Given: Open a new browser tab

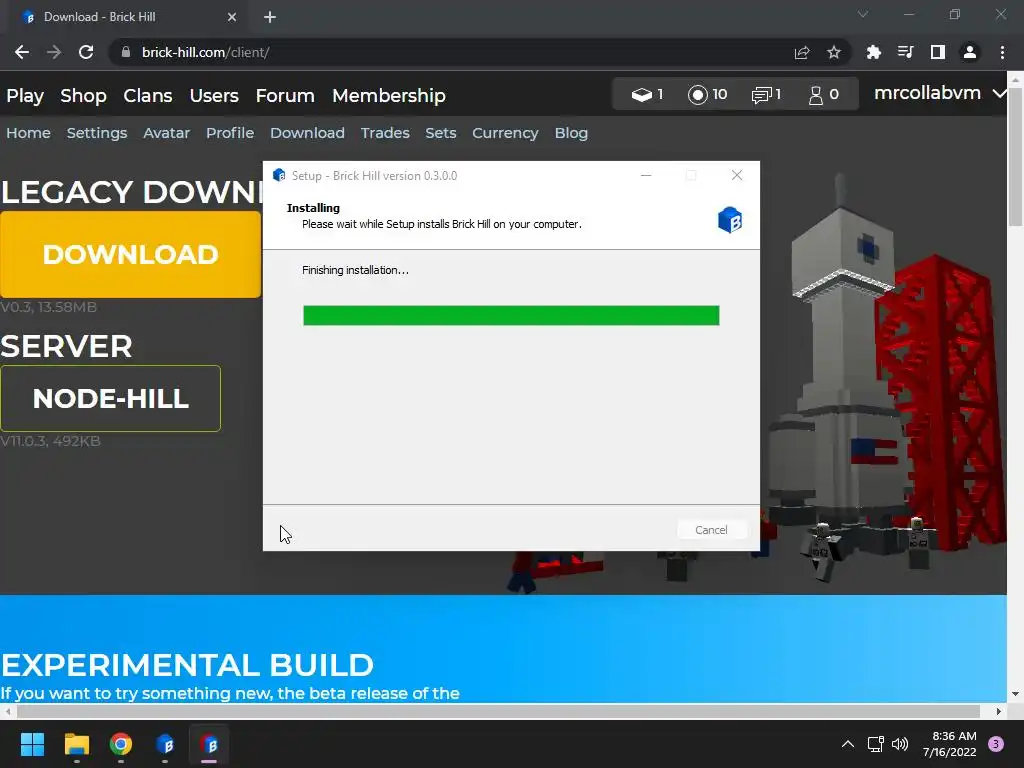Looking at the screenshot, I should pos(270,17).
